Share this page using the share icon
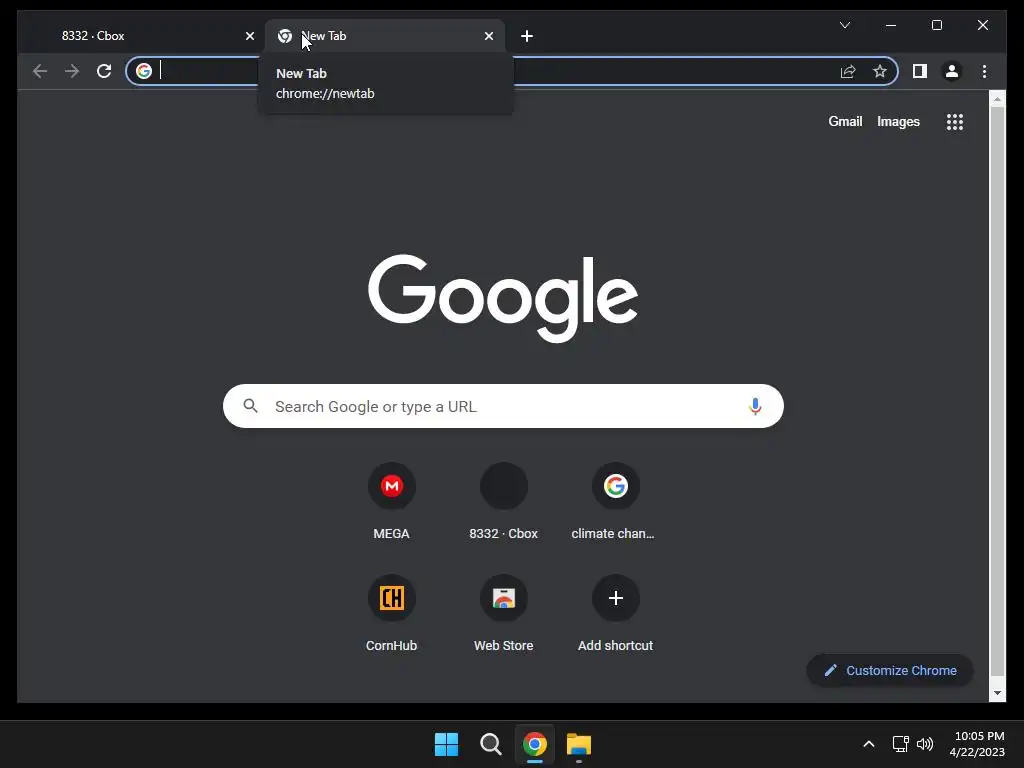The image size is (1024, 768). tap(848, 71)
